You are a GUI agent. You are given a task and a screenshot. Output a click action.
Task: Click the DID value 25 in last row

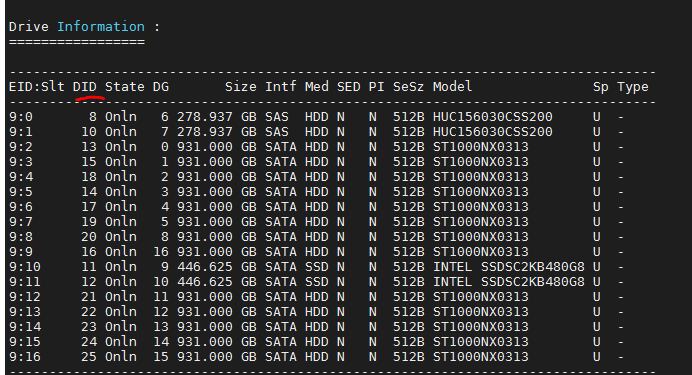pos(89,357)
